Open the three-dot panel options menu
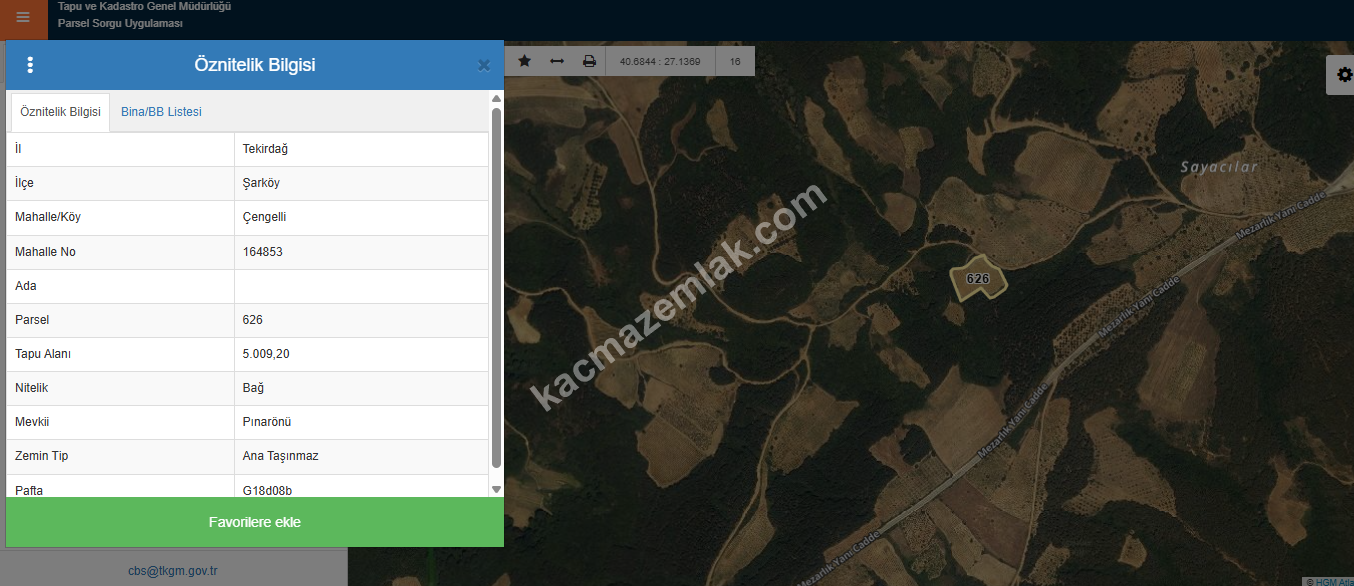 pos(30,65)
